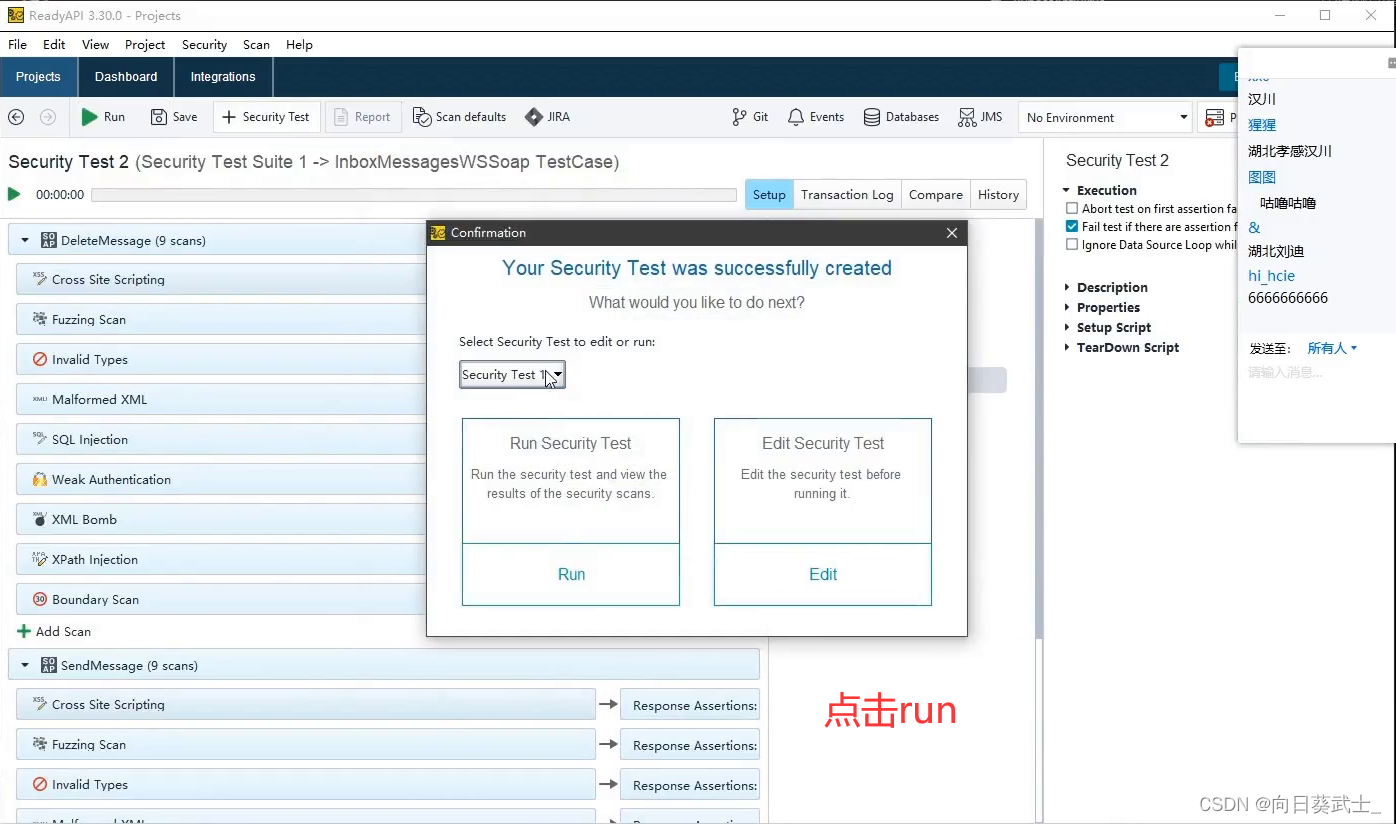
Task: Switch to the Compare tab
Action: click(936, 195)
